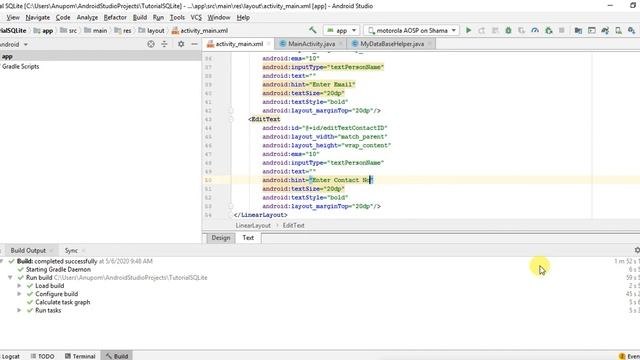Viewport: 640px width, 360px height.
Task: Select the app module in the project tree
Action: (7, 56)
